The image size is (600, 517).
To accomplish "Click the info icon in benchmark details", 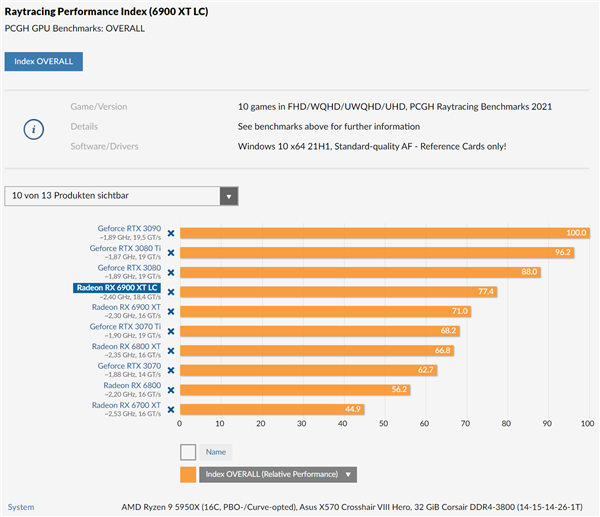I will (x=35, y=127).
